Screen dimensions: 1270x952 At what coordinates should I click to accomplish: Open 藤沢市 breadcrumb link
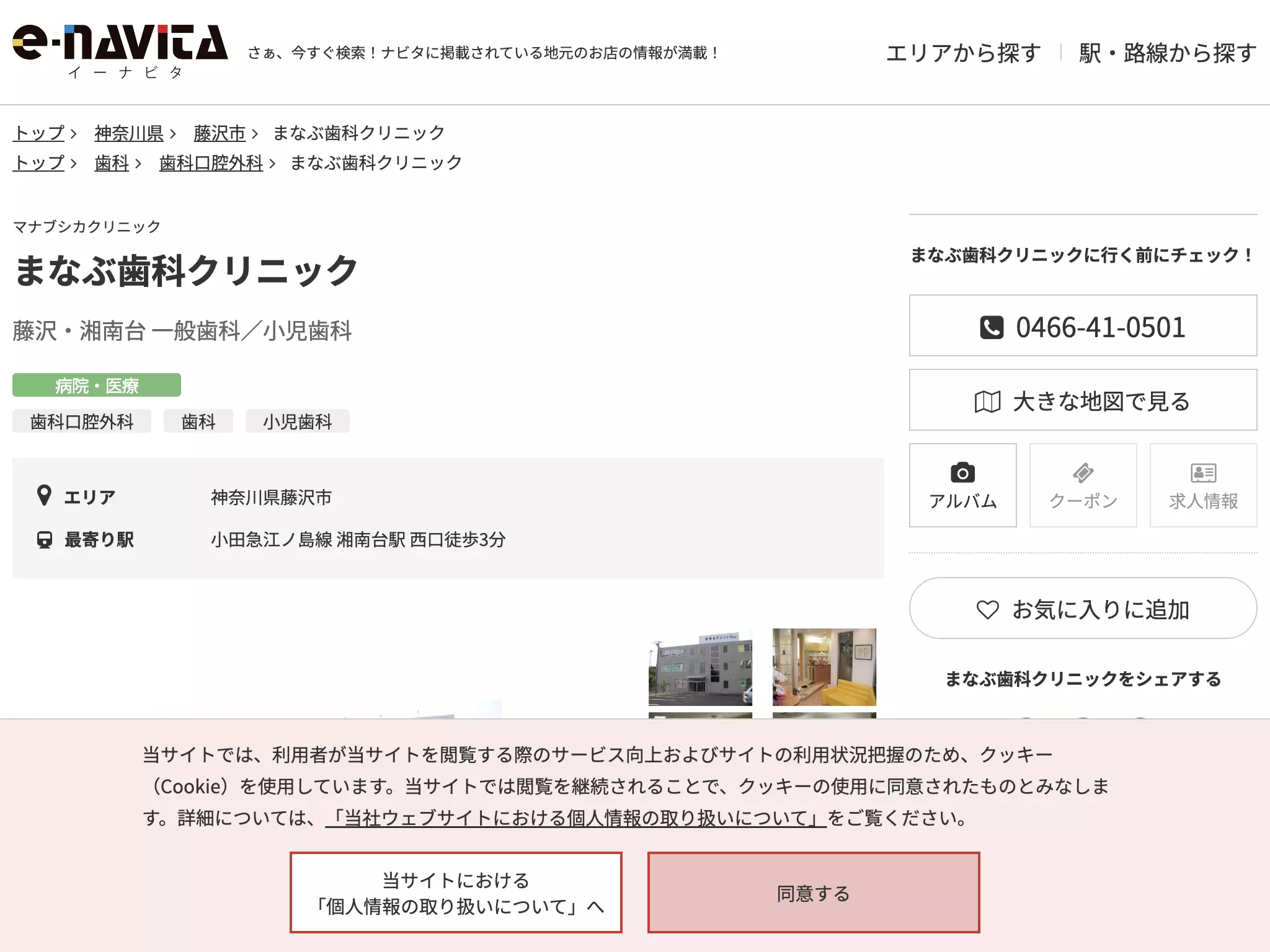click(x=220, y=133)
